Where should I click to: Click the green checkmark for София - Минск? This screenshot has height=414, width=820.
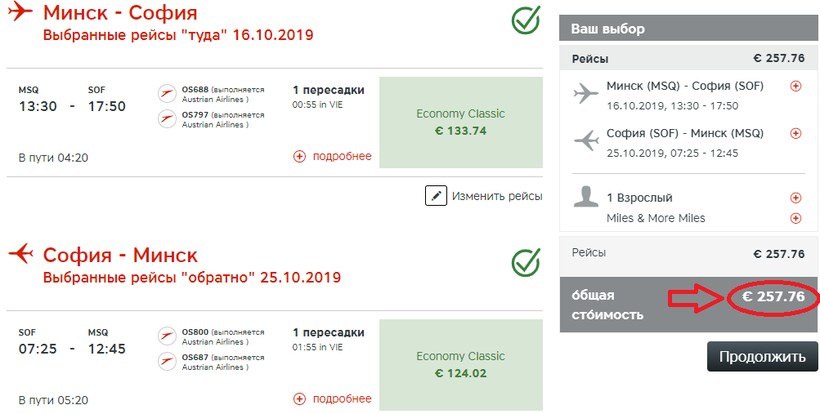(526, 262)
